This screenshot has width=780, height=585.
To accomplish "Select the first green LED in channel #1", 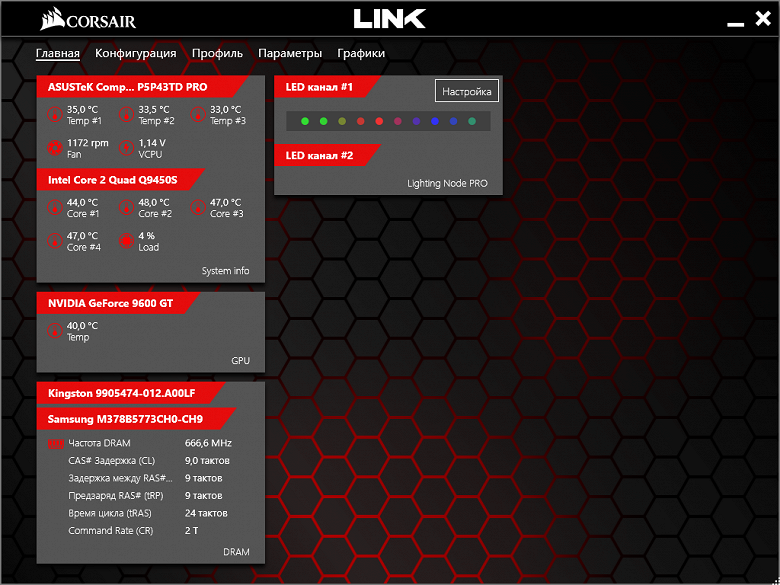I will coord(305,121).
